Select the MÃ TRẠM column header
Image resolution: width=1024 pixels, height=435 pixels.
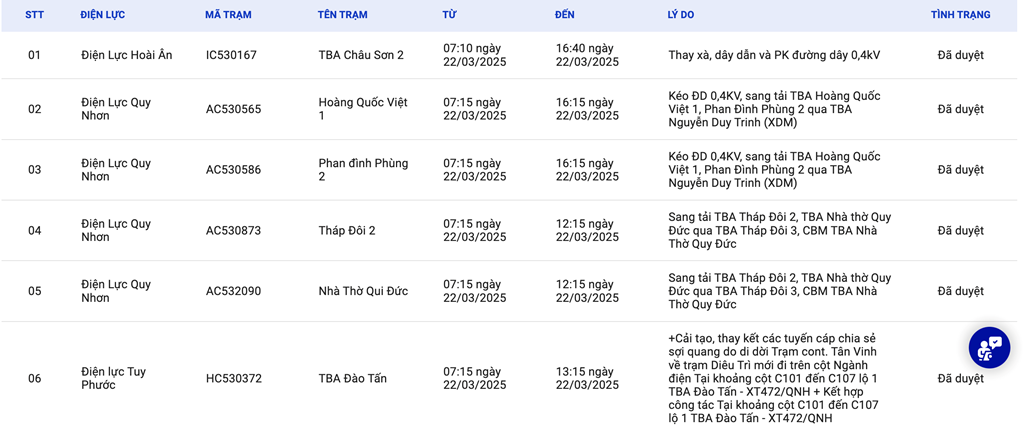click(x=228, y=15)
